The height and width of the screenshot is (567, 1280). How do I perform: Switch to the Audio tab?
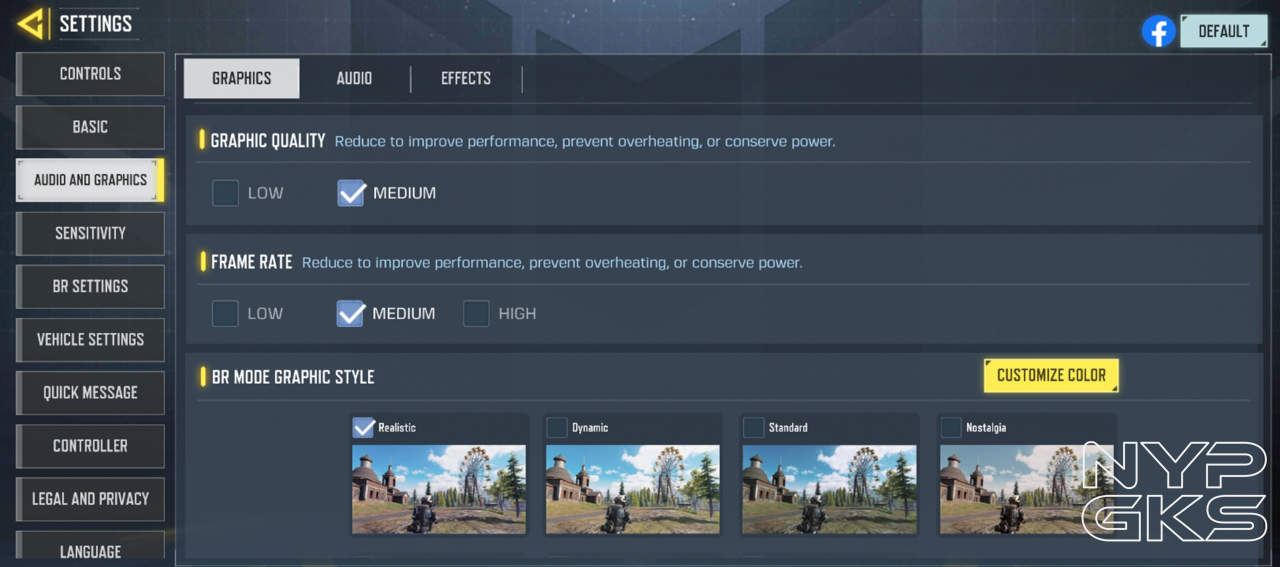tap(354, 78)
